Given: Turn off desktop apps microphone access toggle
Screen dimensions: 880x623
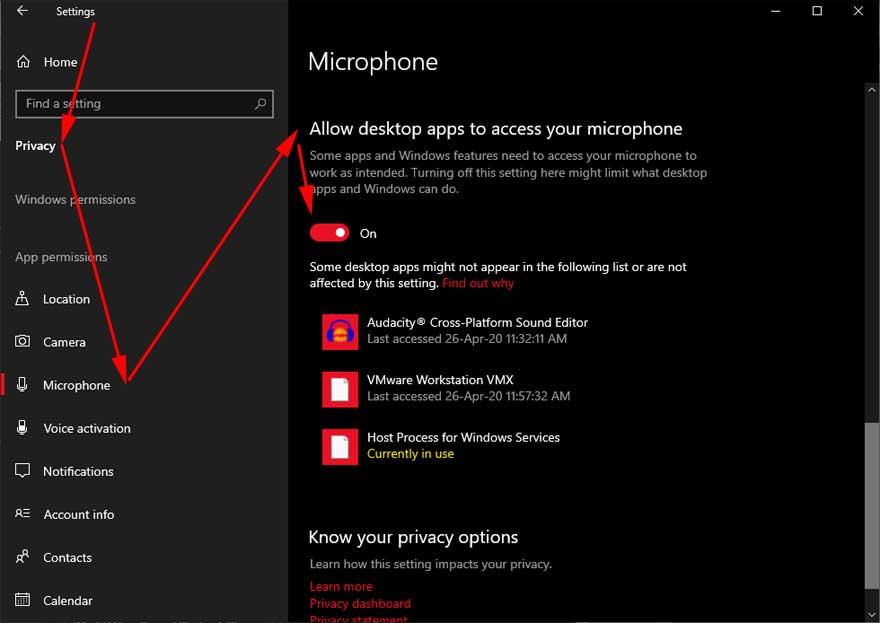Looking at the screenshot, I should click(329, 233).
